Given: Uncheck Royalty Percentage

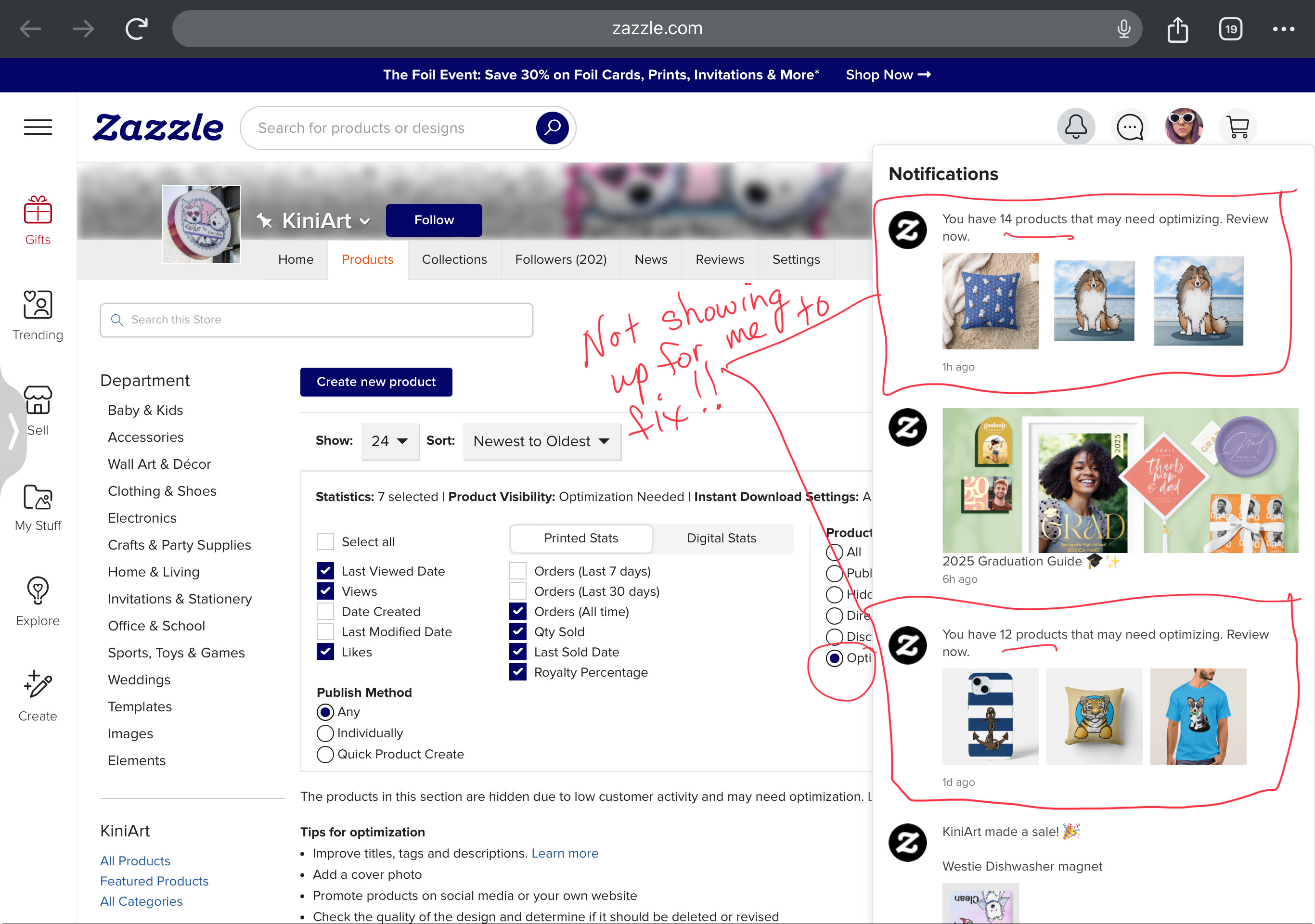Looking at the screenshot, I should [x=517, y=671].
